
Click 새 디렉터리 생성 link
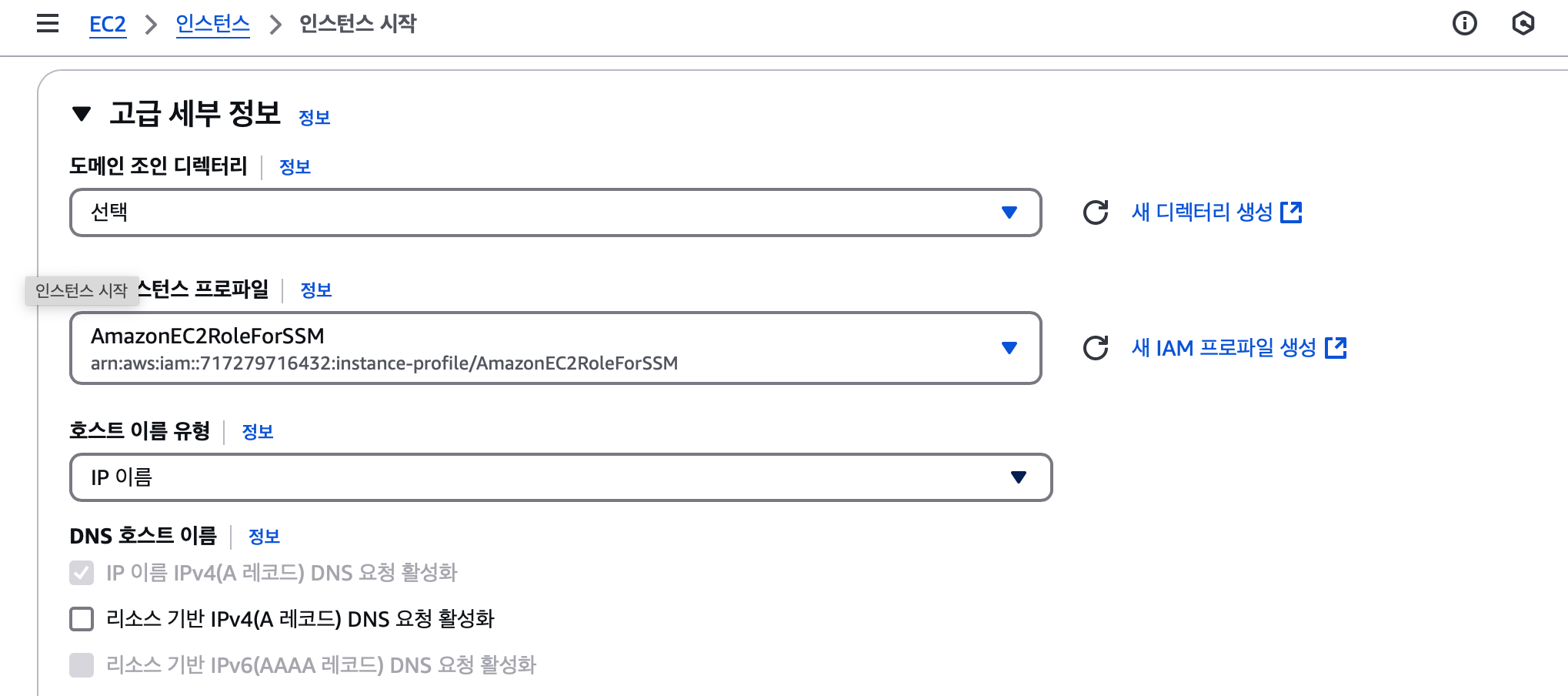pos(1202,212)
